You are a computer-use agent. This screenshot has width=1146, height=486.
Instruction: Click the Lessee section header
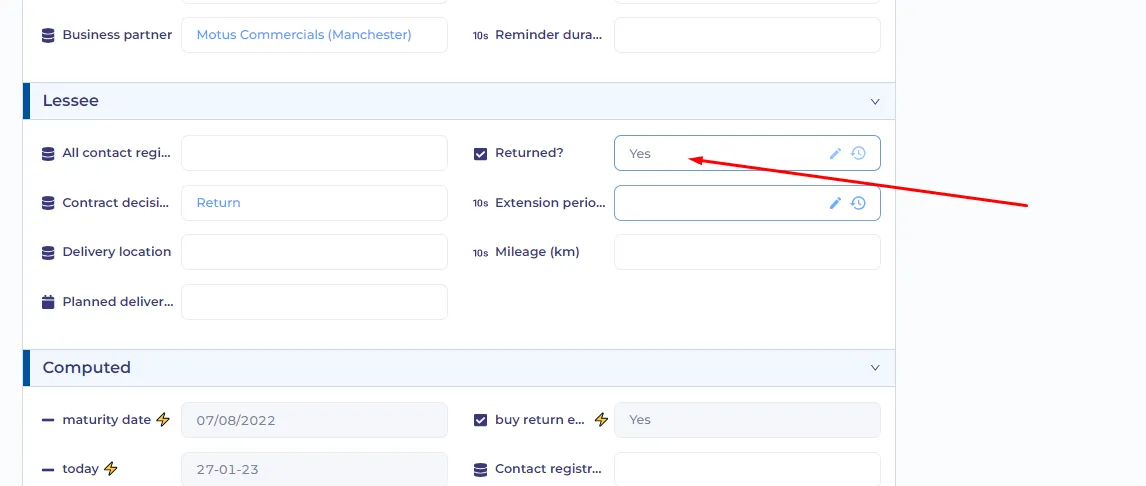[x=459, y=101]
